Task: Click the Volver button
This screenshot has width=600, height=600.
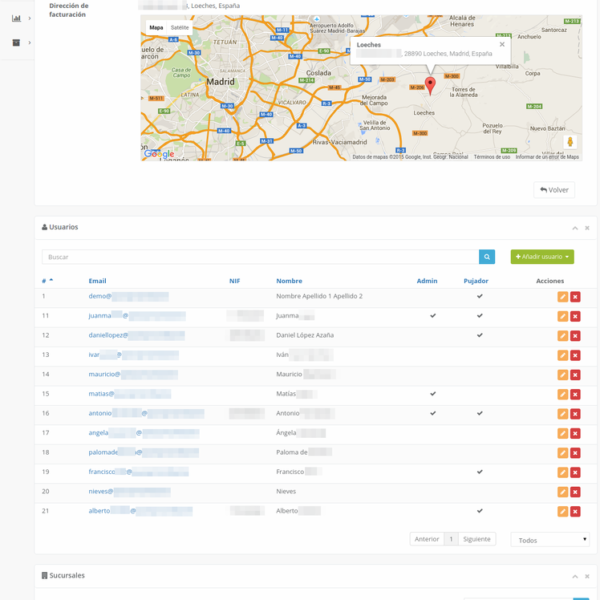Action: coord(554,189)
